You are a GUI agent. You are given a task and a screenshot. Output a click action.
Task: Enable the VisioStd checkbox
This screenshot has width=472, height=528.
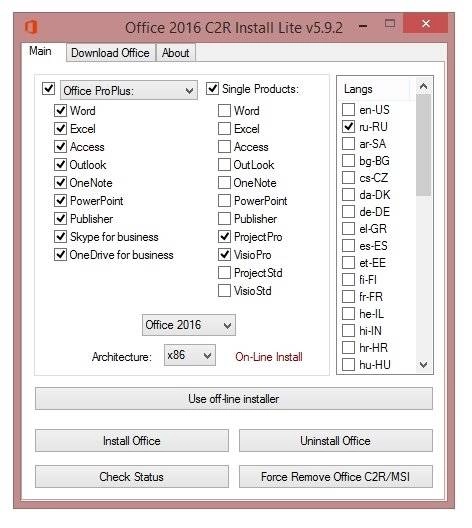[x=224, y=291]
